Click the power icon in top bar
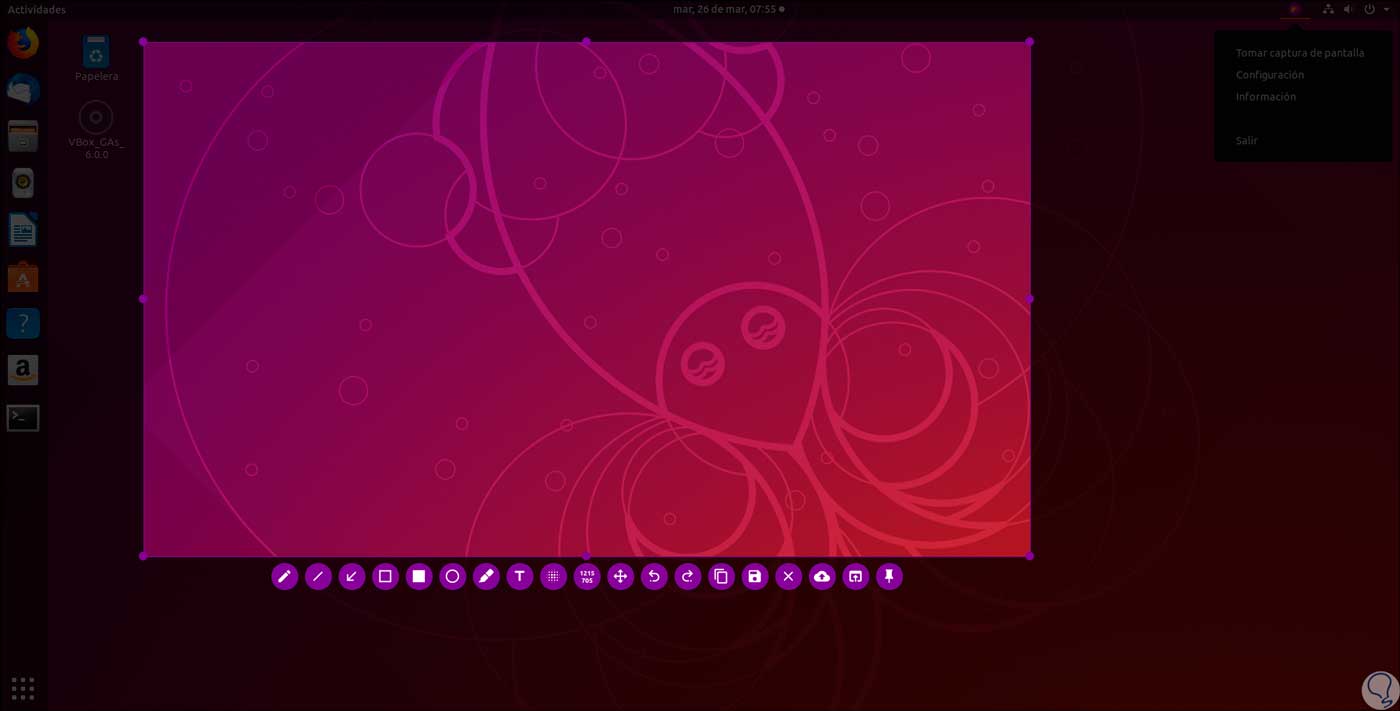The image size is (1400, 711). [1369, 9]
